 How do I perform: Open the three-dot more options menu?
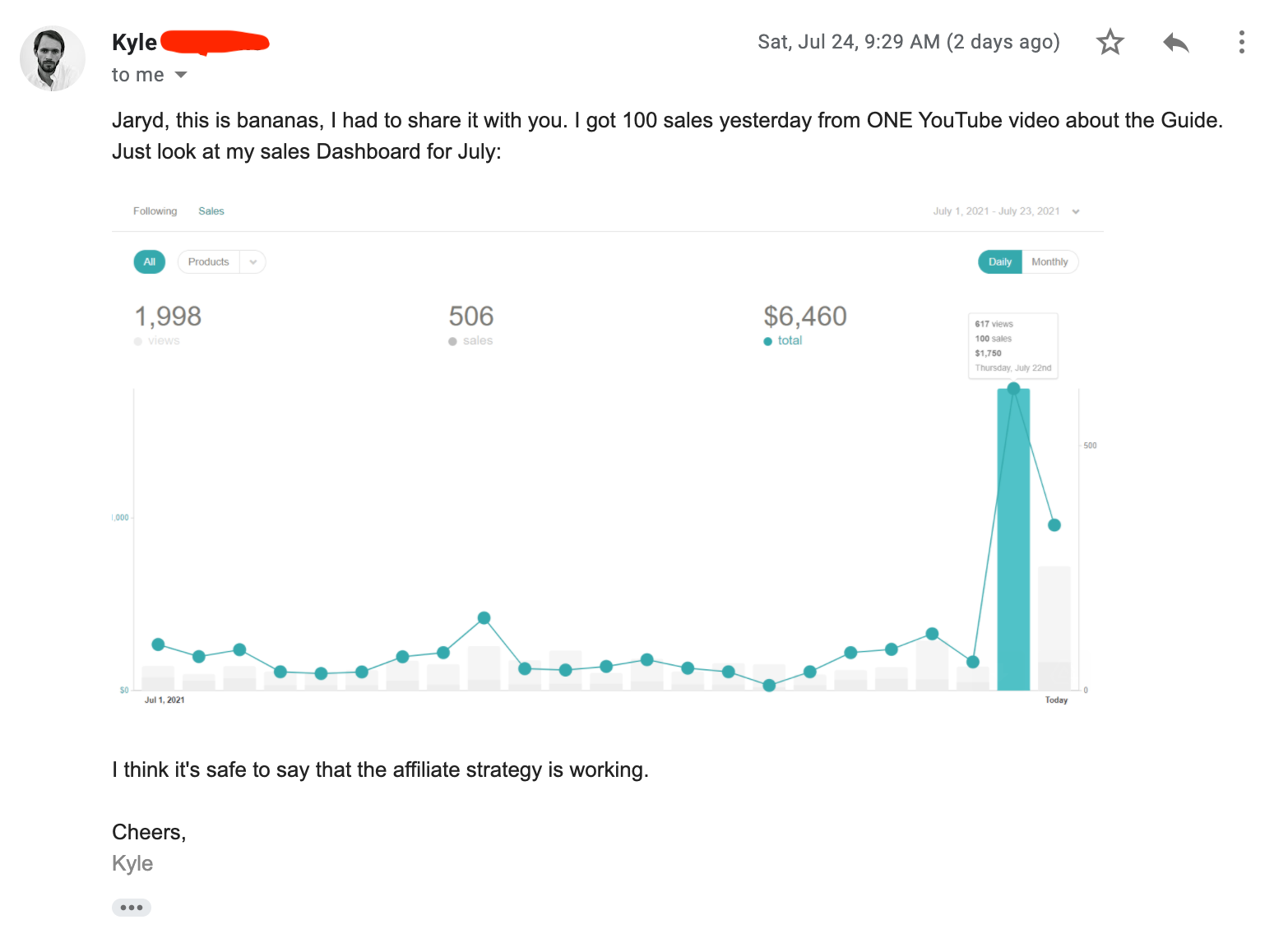[x=1241, y=42]
